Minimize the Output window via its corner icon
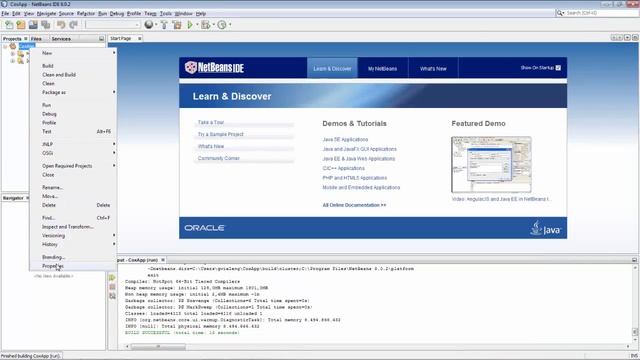 [x=634, y=260]
